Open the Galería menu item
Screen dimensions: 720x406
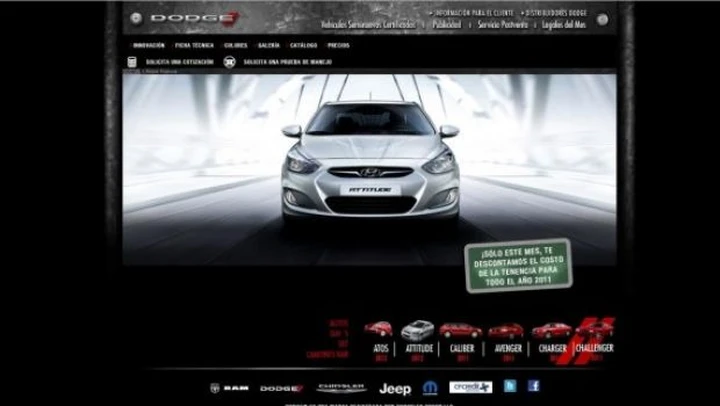269,45
